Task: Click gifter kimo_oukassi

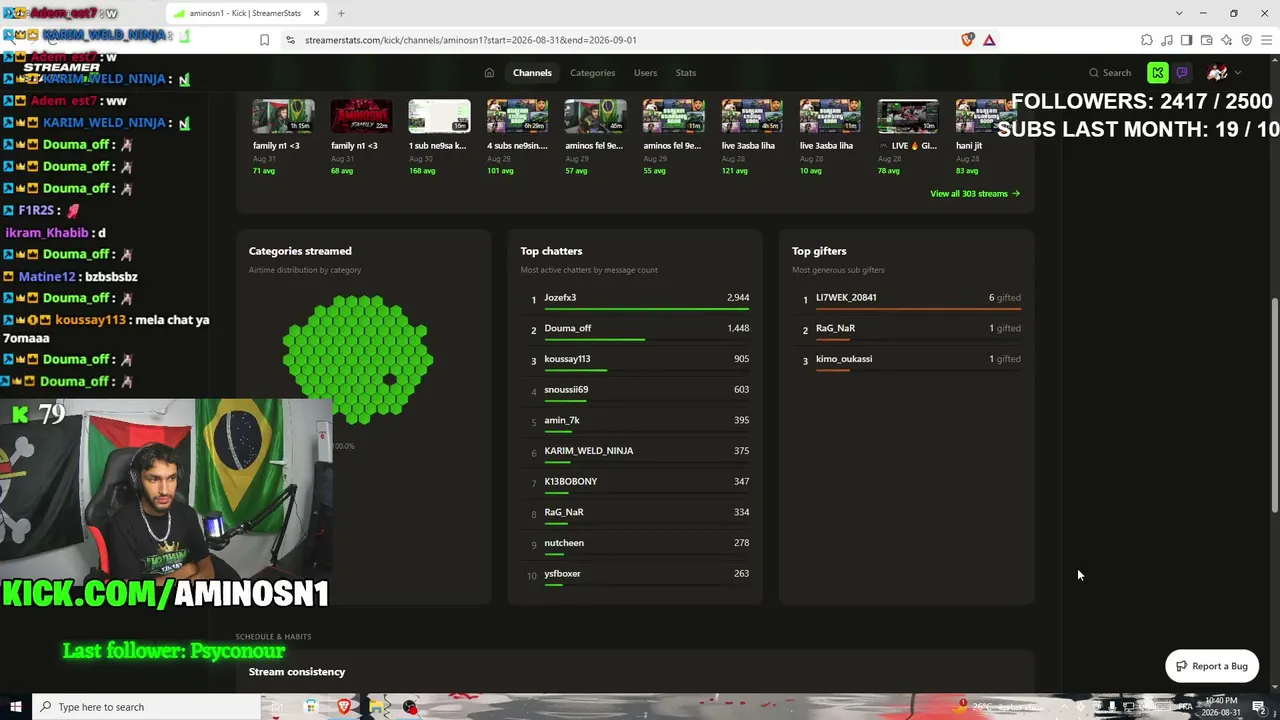Action: pos(844,359)
